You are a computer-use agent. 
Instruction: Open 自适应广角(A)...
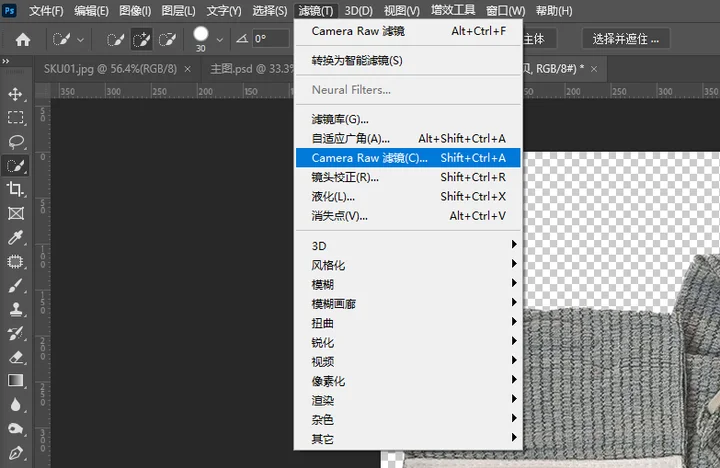coord(408,139)
